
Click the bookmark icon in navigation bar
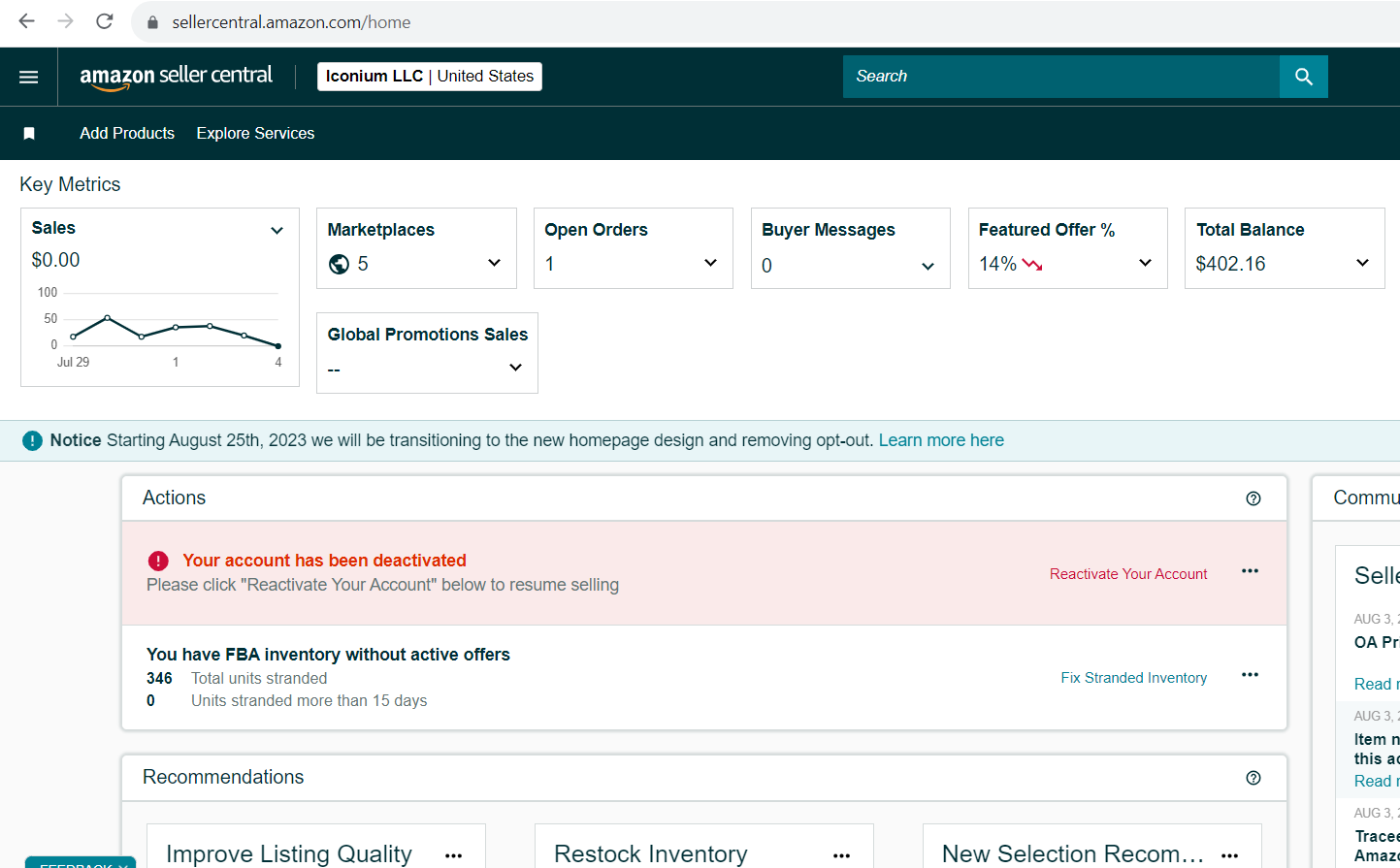pyautogui.click(x=29, y=134)
